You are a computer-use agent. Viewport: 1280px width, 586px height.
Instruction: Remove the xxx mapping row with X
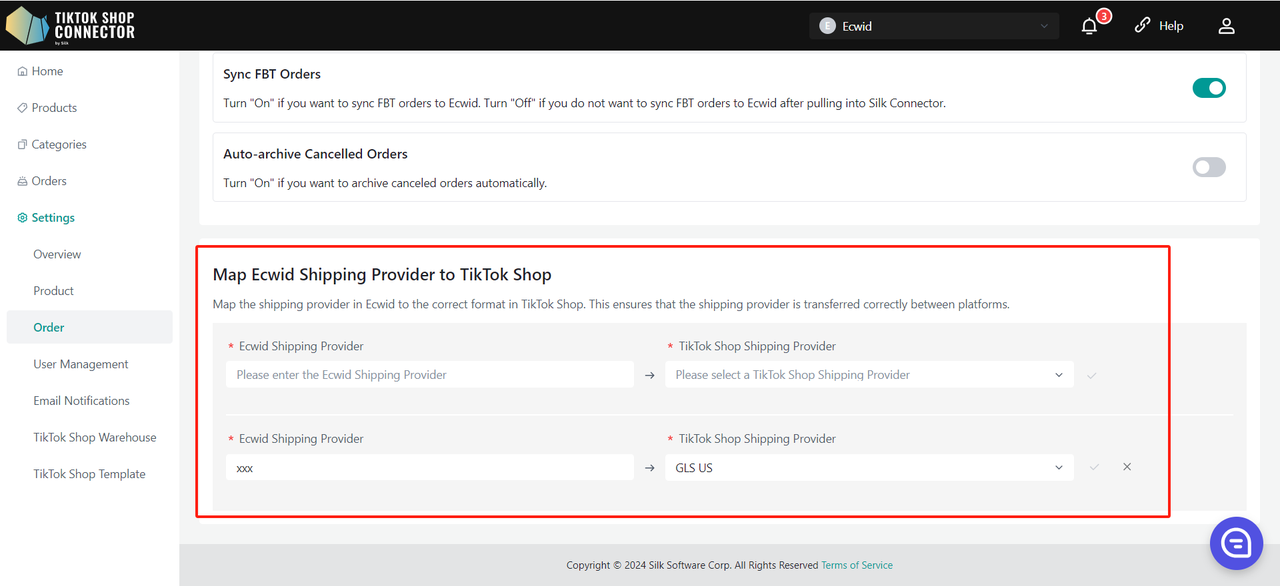(1127, 467)
